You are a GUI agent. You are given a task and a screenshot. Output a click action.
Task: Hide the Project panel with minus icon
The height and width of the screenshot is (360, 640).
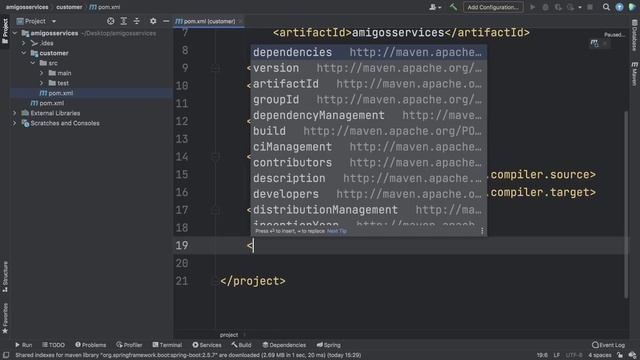(166, 21)
